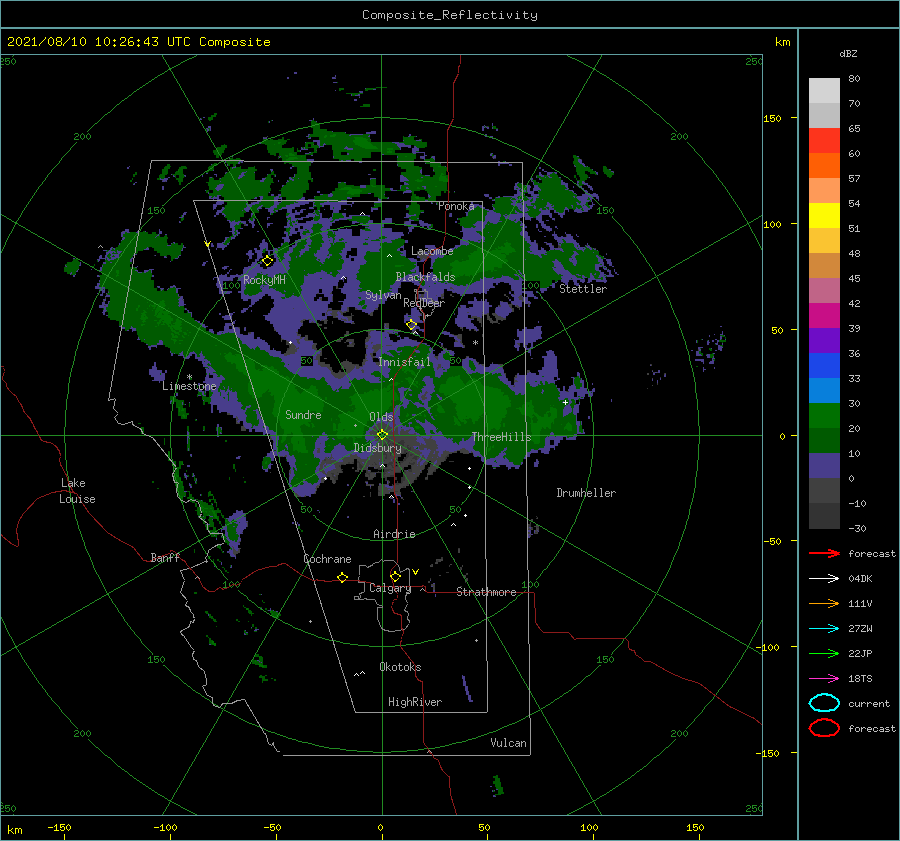Click the dBZ legend heading
Image resolution: width=900 pixels, height=841 pixels.
[848, 54]
